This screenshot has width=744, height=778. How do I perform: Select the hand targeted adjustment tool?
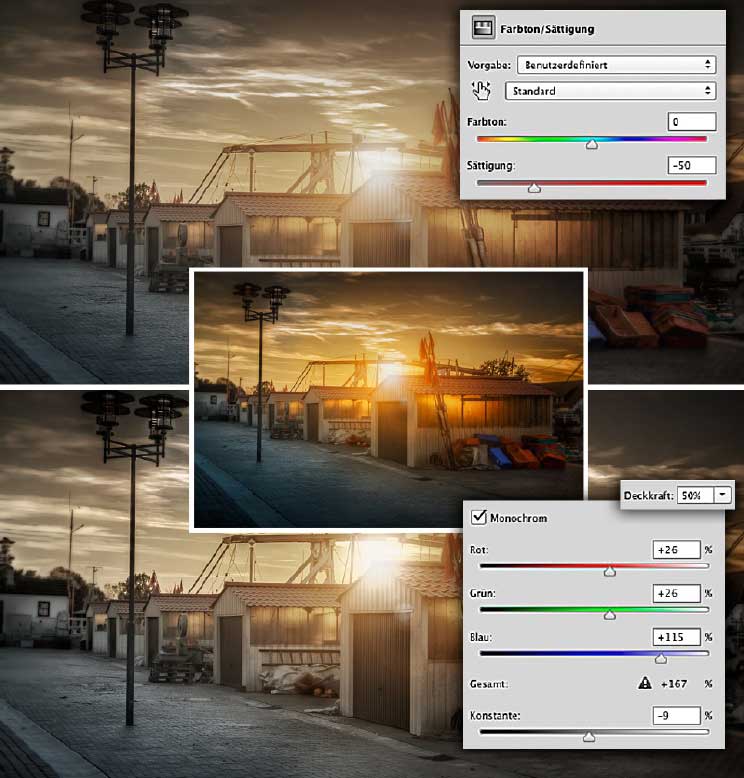482,91
